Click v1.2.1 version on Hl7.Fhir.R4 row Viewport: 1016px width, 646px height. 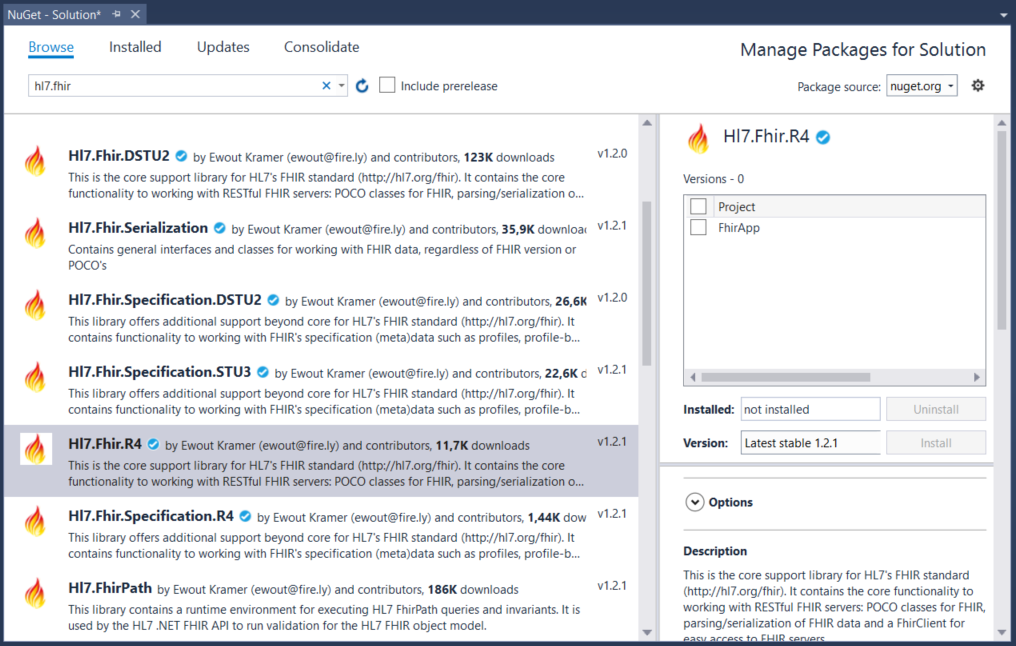[x=612, y=442]
